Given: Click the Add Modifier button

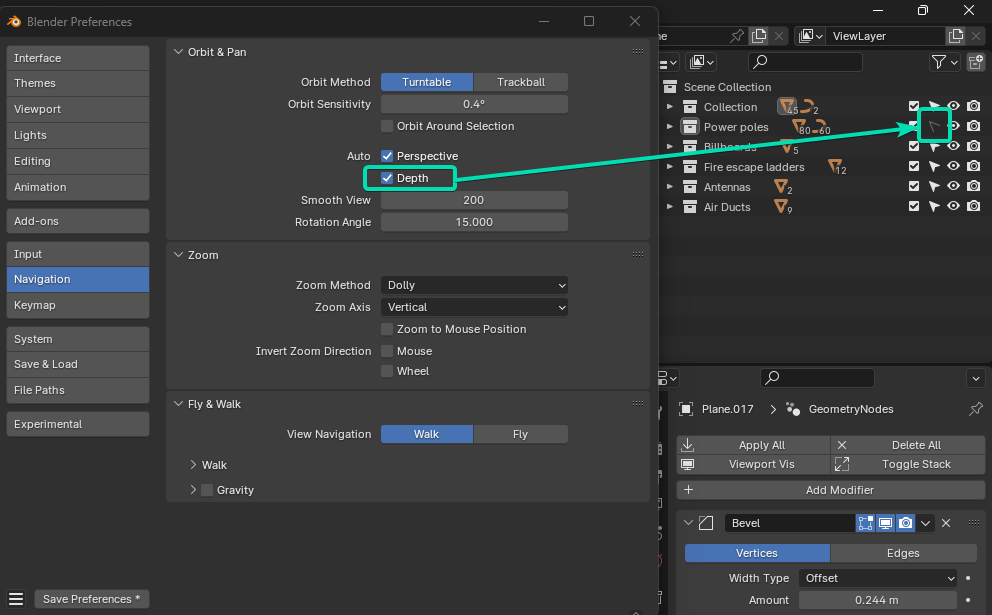Looking at the screenshot, I should 831,490.
